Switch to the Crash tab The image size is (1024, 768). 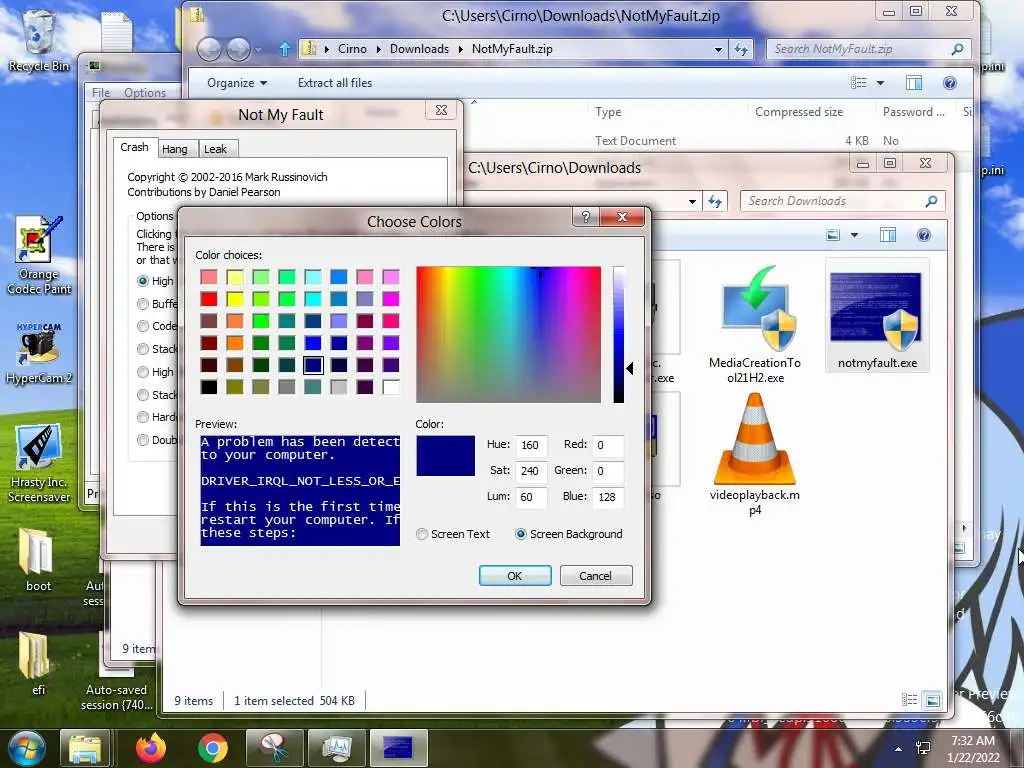point(135,148)
